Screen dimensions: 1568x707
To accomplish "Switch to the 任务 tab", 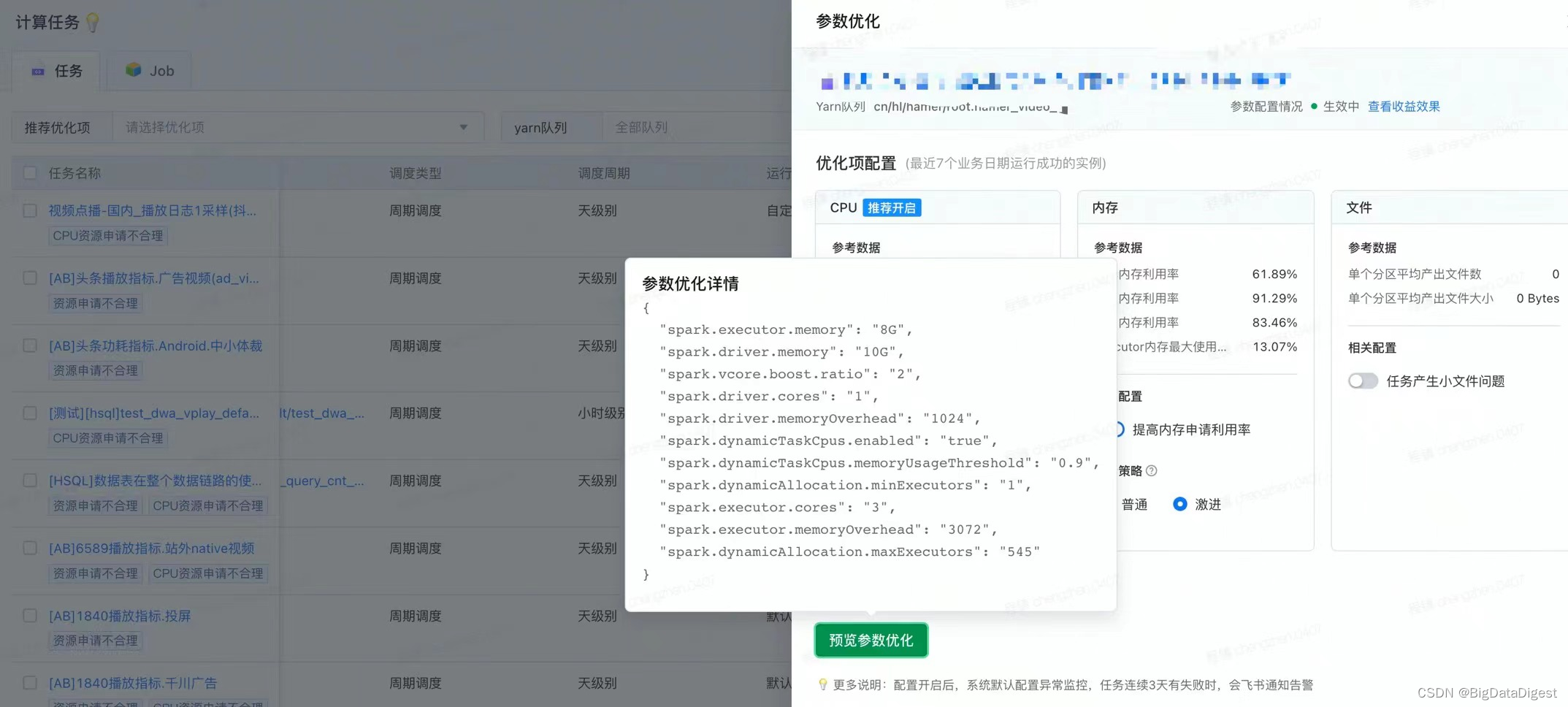I will [x=56, y=71].
